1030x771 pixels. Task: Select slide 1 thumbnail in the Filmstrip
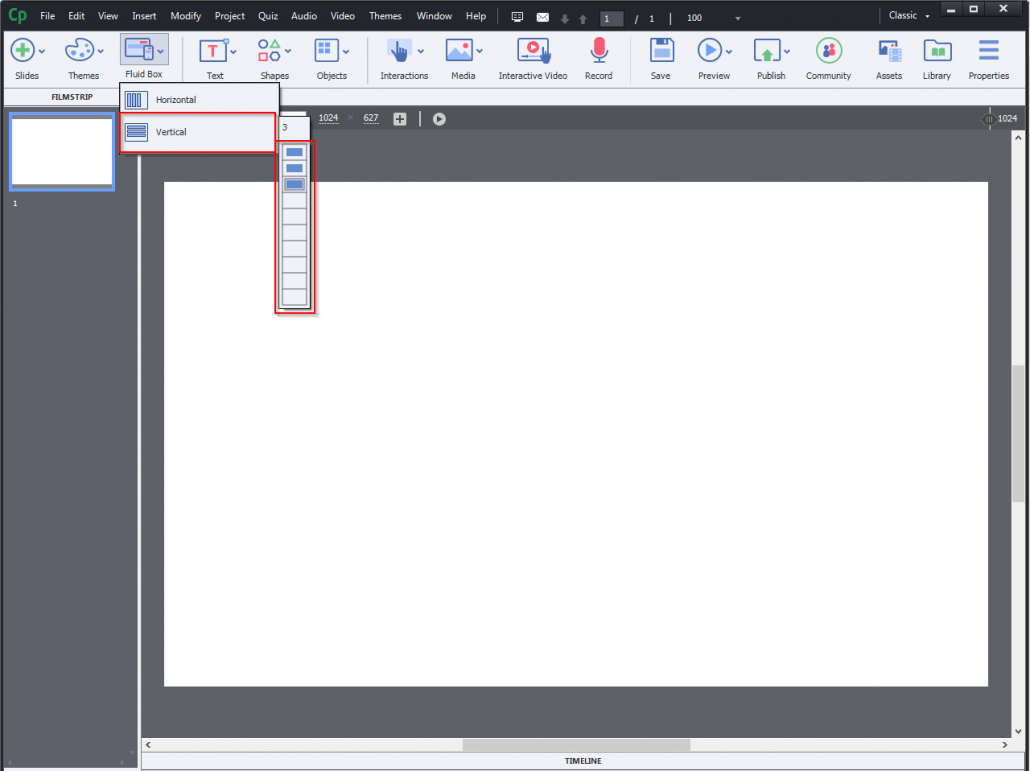click(61, 152)
